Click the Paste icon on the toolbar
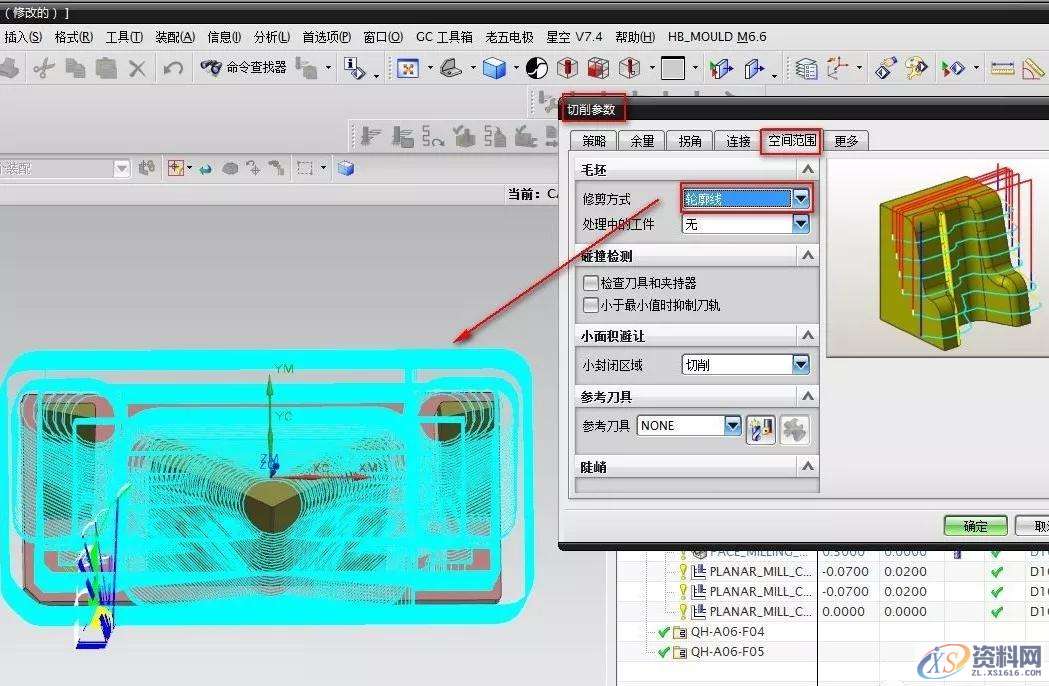Screen dimensions: 1049x686 [104, 68]
